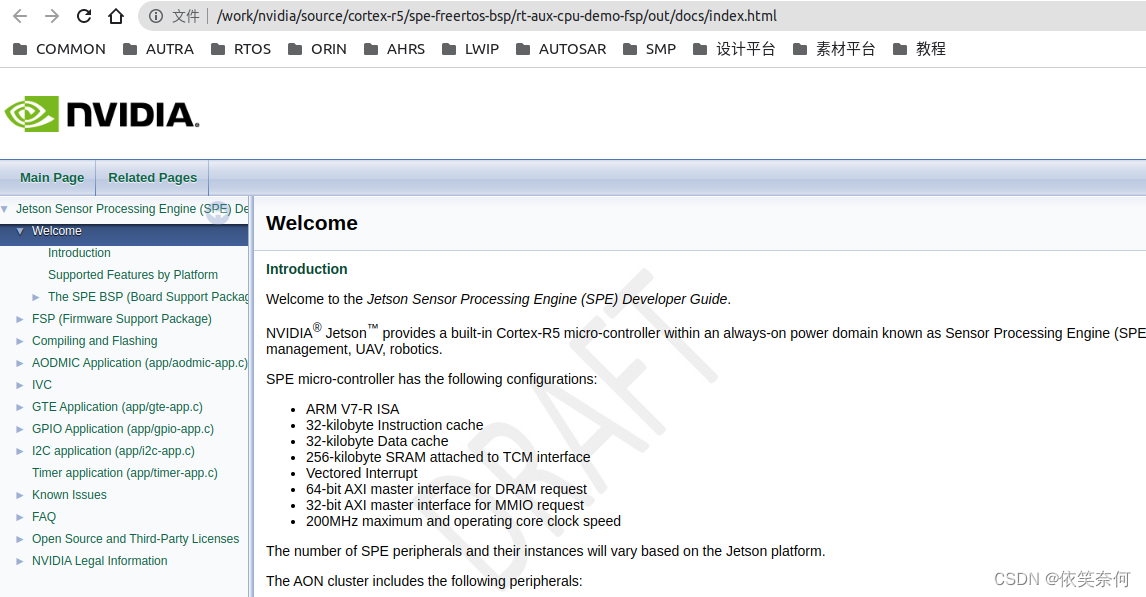Open the Compiling and Flashing link
1146x597 pixels.
(94, 341)
